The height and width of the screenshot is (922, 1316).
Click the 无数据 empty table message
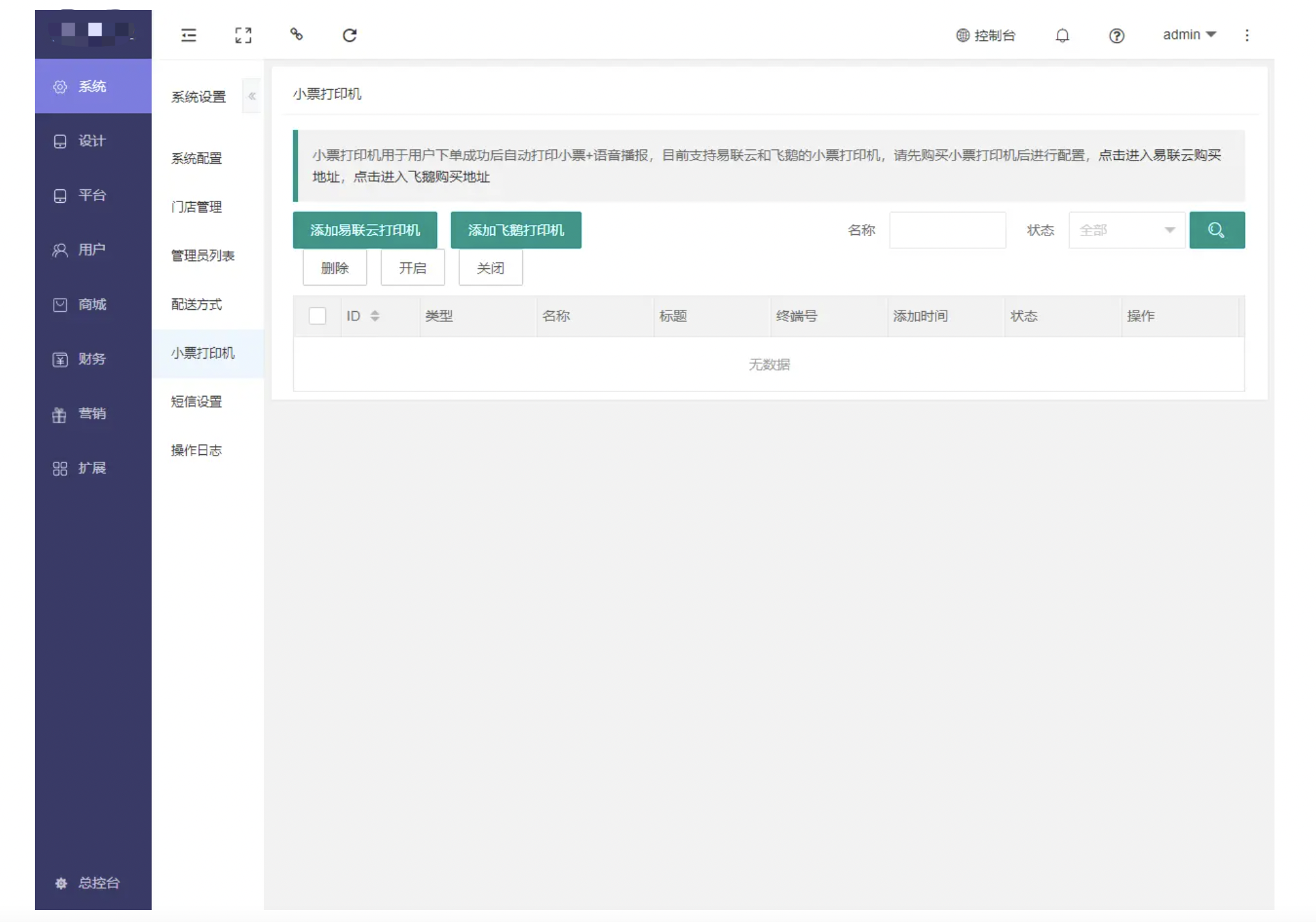coord(769,365)
